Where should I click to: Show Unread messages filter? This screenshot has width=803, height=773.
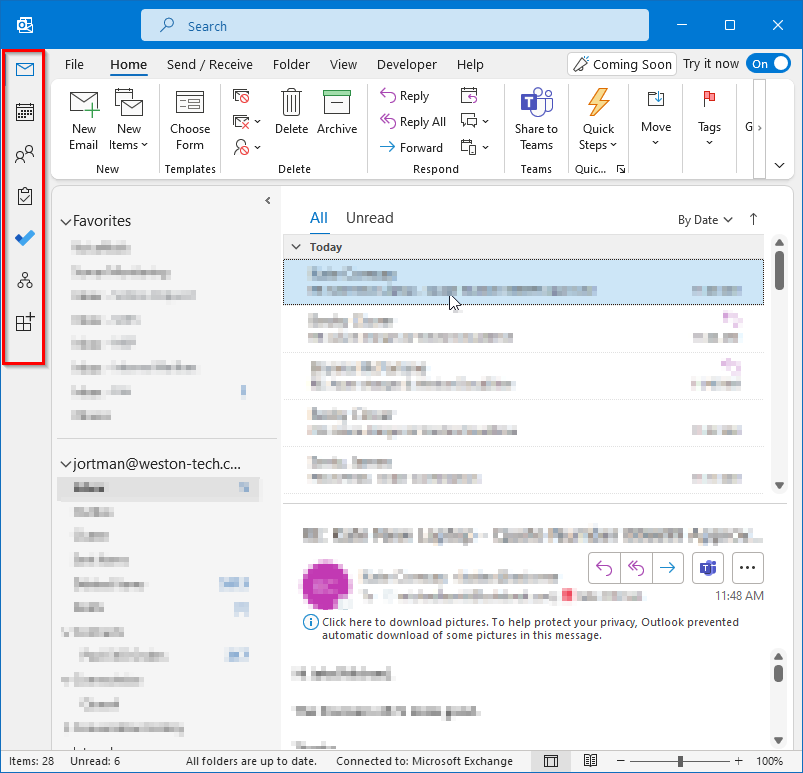point(369,218)
